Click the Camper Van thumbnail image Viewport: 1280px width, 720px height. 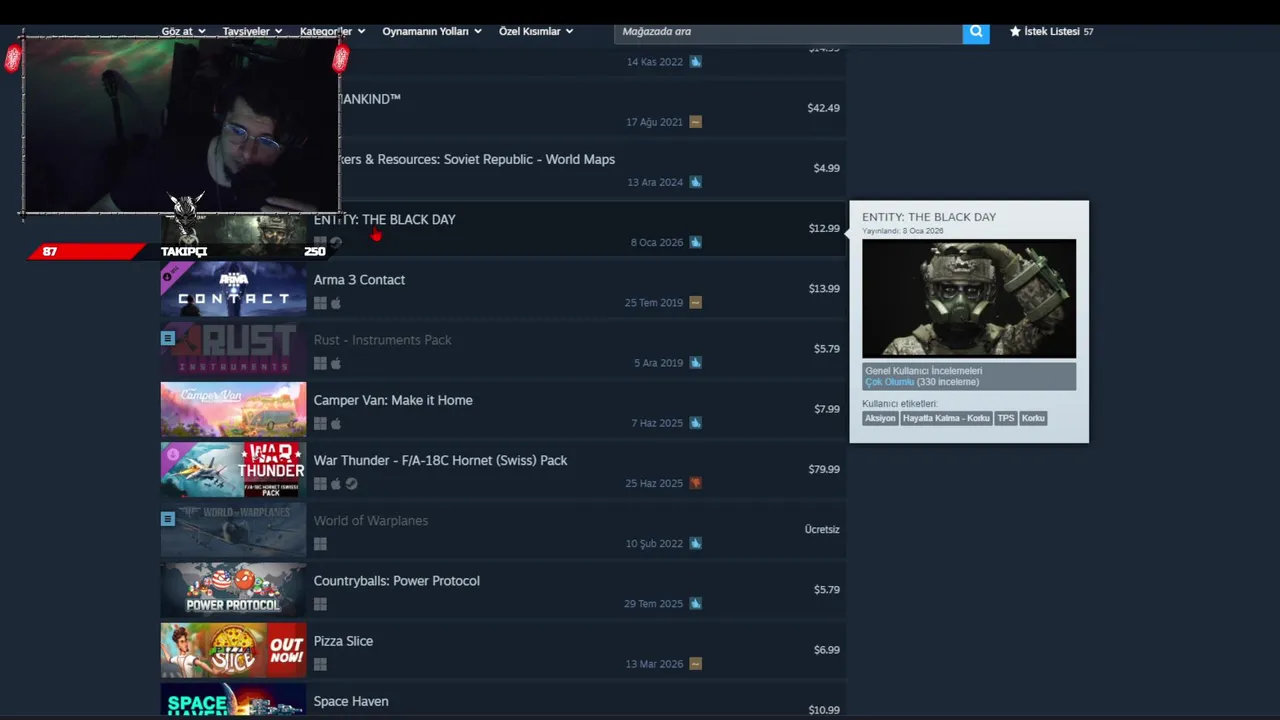(x=234, y=410)
